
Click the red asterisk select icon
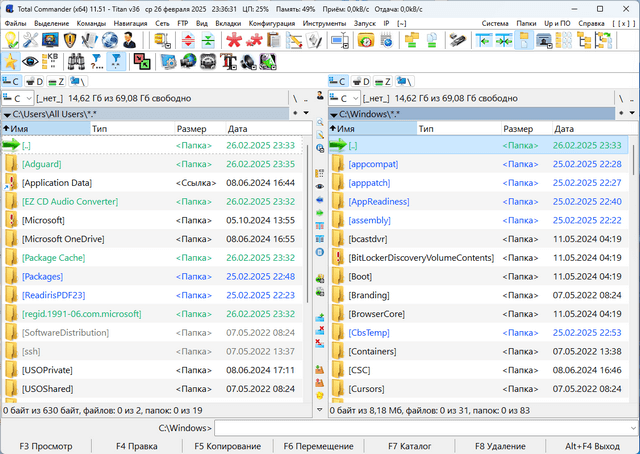click(x=233, y=40)
